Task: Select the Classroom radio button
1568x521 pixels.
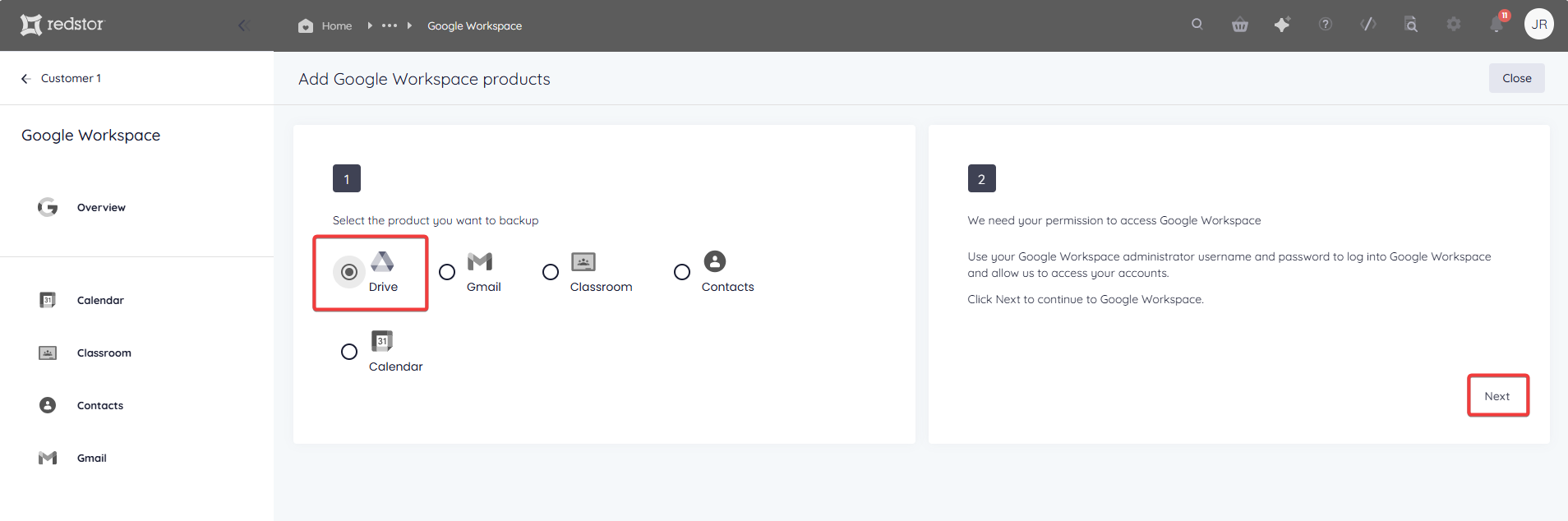Action: [551, 272]
